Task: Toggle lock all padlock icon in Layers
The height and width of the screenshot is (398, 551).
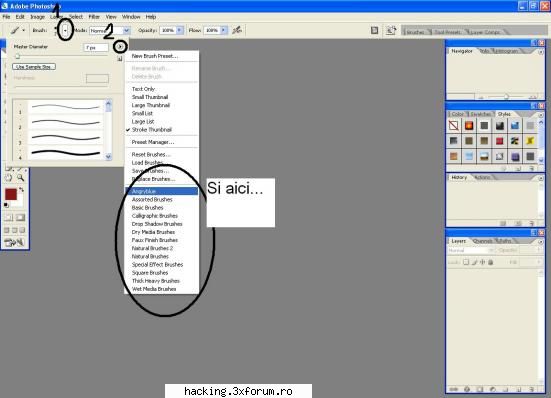Action: [491, 262]
